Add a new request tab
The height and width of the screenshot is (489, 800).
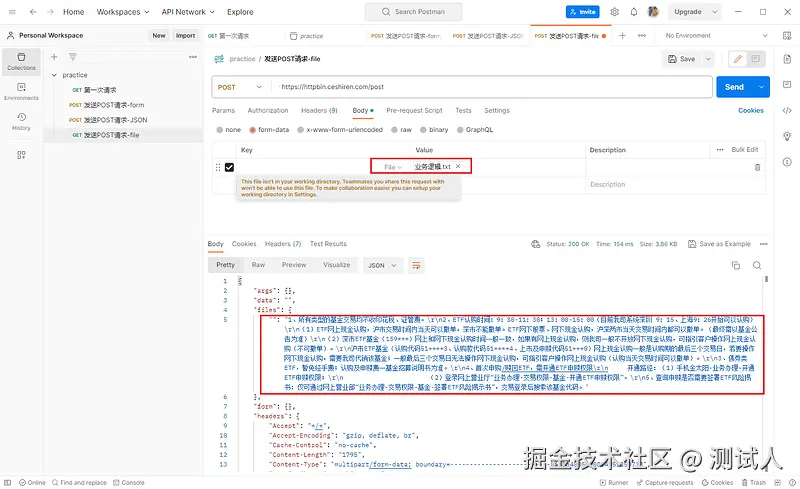pyautogui.click(x=622, y=35)
